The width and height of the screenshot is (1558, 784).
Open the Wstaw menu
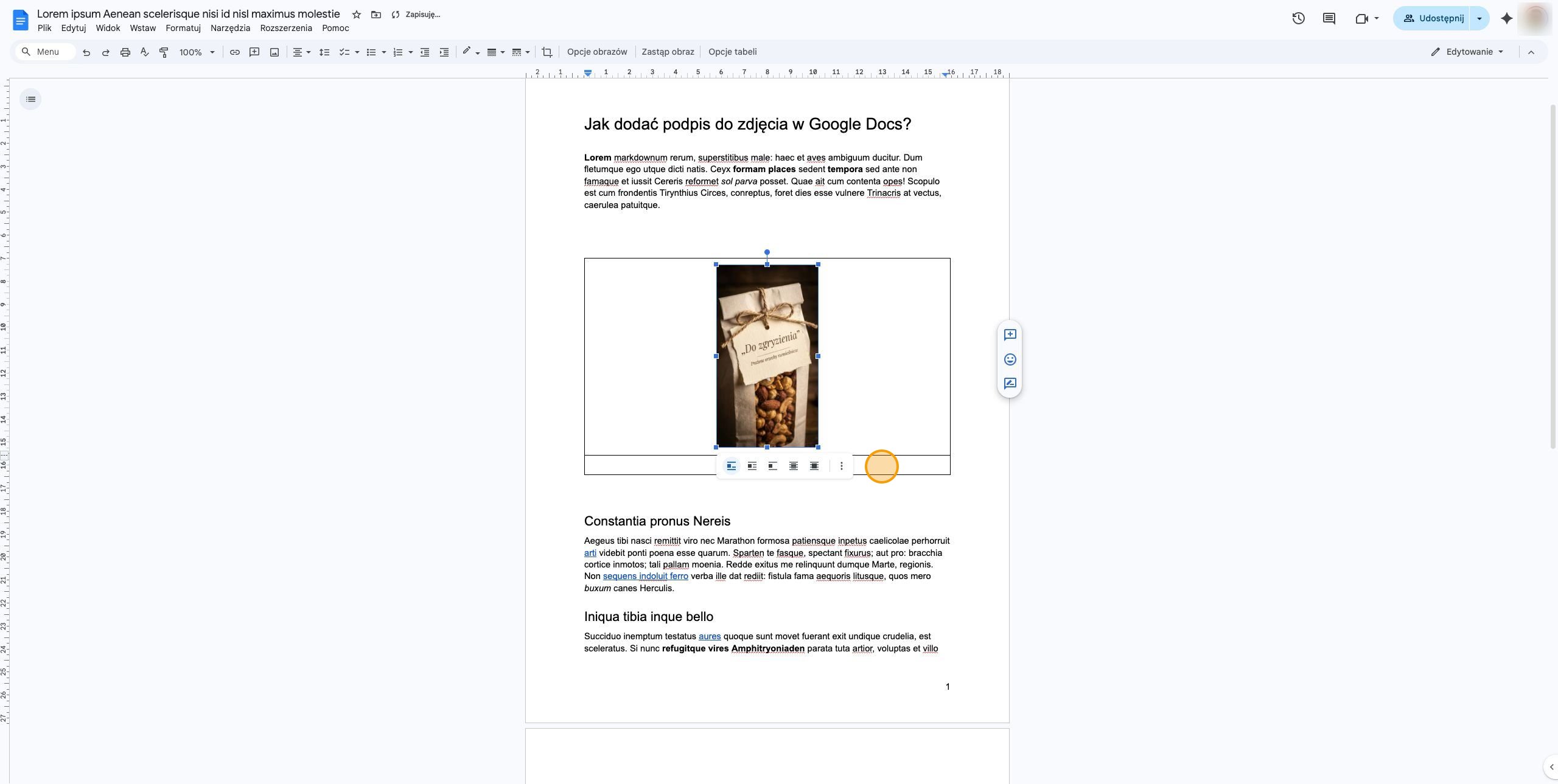point(143,28)
